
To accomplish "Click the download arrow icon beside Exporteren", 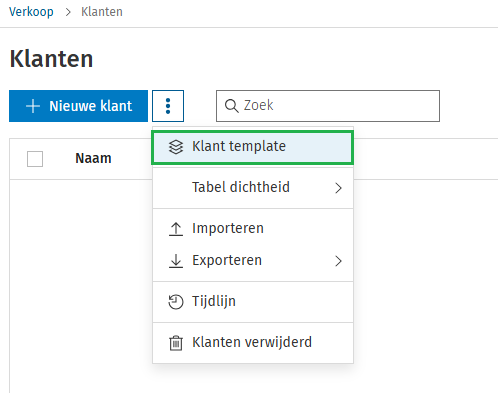I will (176, 261).
